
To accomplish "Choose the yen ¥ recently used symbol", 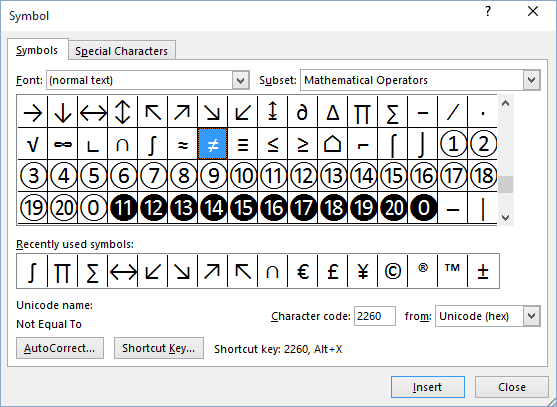I will [x=362, y=271].
